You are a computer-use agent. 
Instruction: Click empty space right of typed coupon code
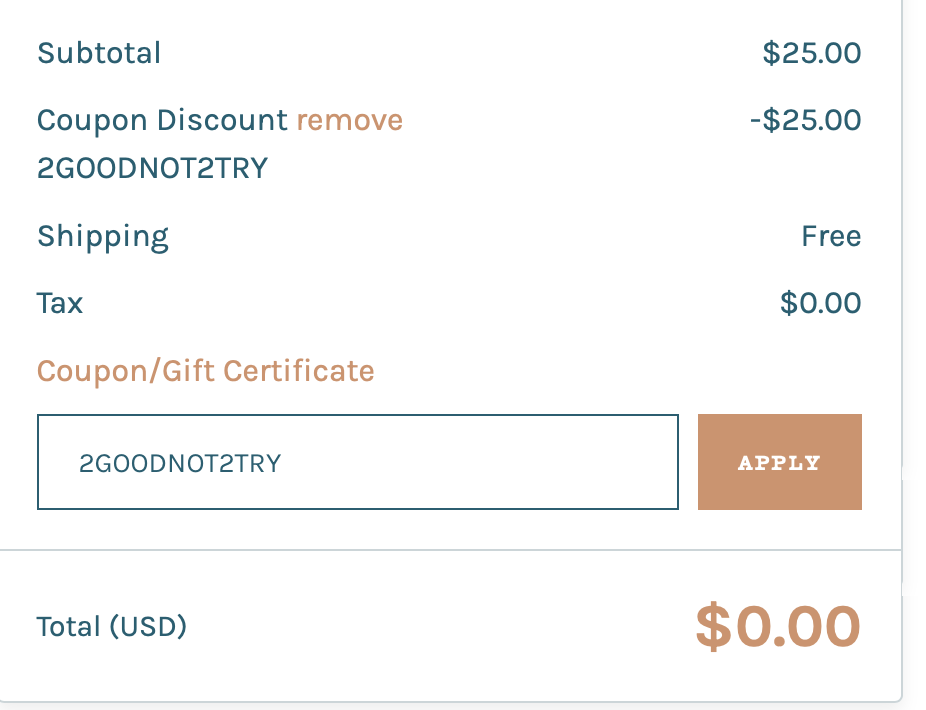[x=480, y=463]
